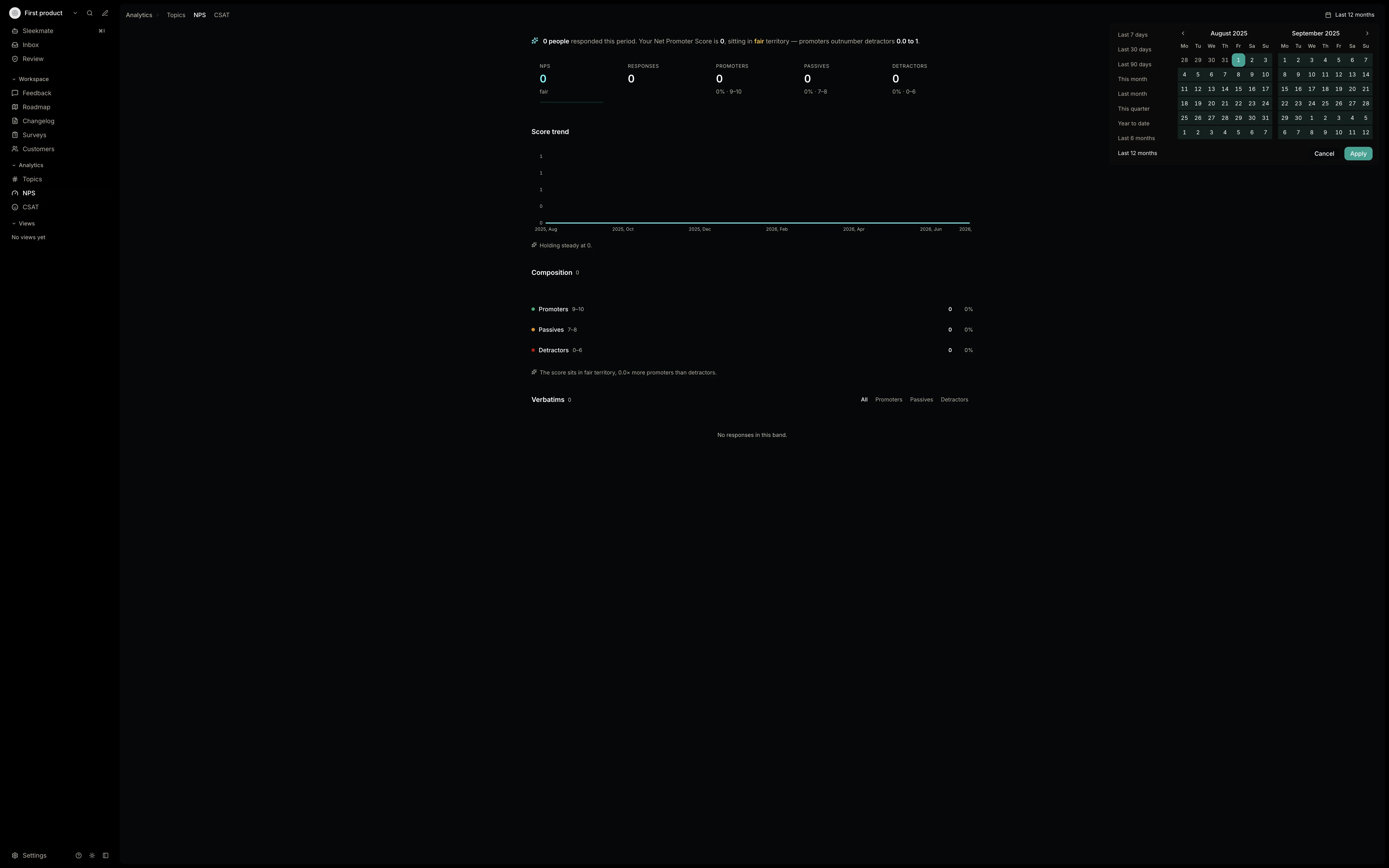Pick September 30 in the calendar
Screen dimensions: 1389x868
pos(1298,118)
